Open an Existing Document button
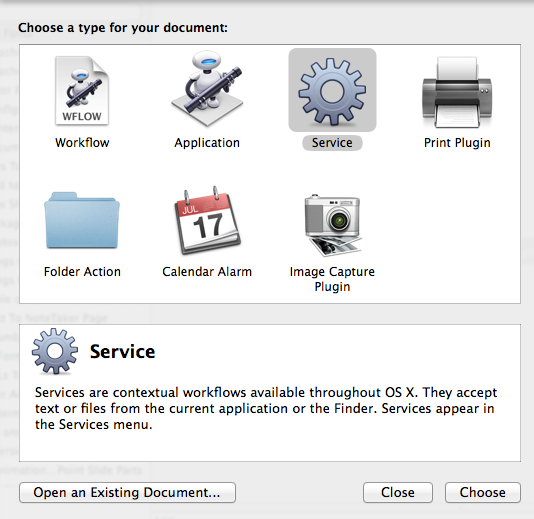The height and width of the screenshot is (519, 534). [127, 492]
